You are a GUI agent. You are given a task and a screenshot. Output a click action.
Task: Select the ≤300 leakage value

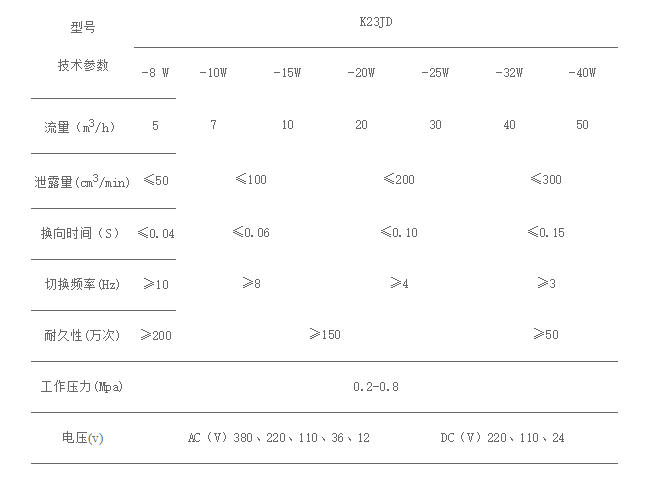pyautogui.click(x=545, y=180)
